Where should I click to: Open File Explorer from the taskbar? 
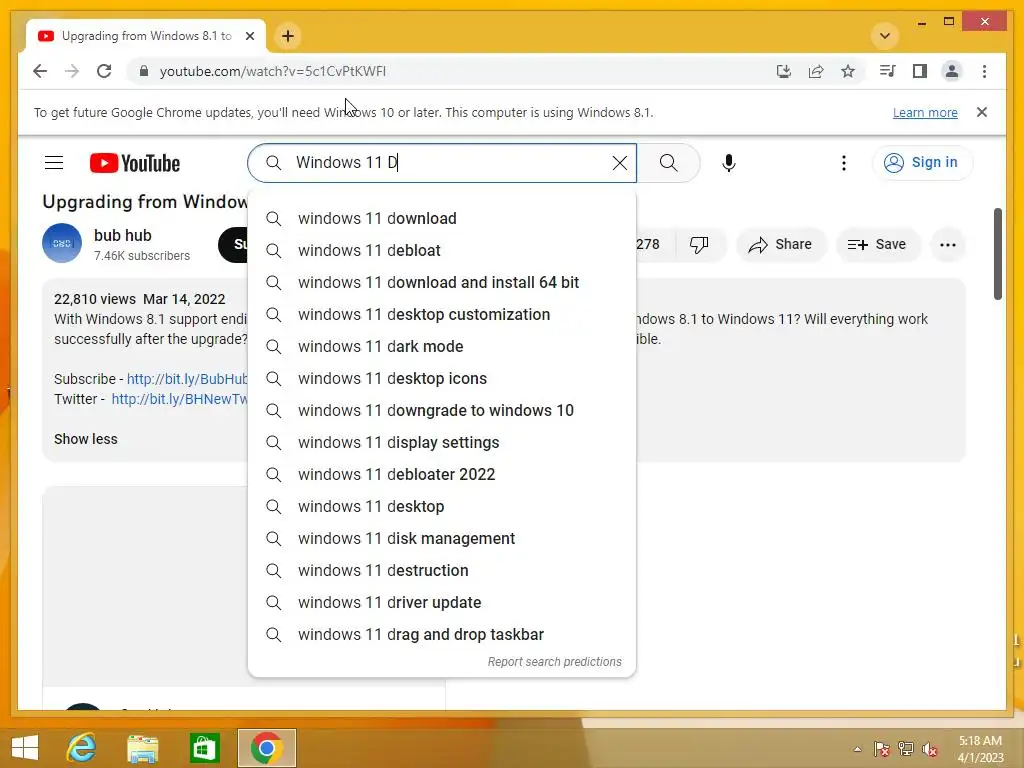(x=142, y=748)
